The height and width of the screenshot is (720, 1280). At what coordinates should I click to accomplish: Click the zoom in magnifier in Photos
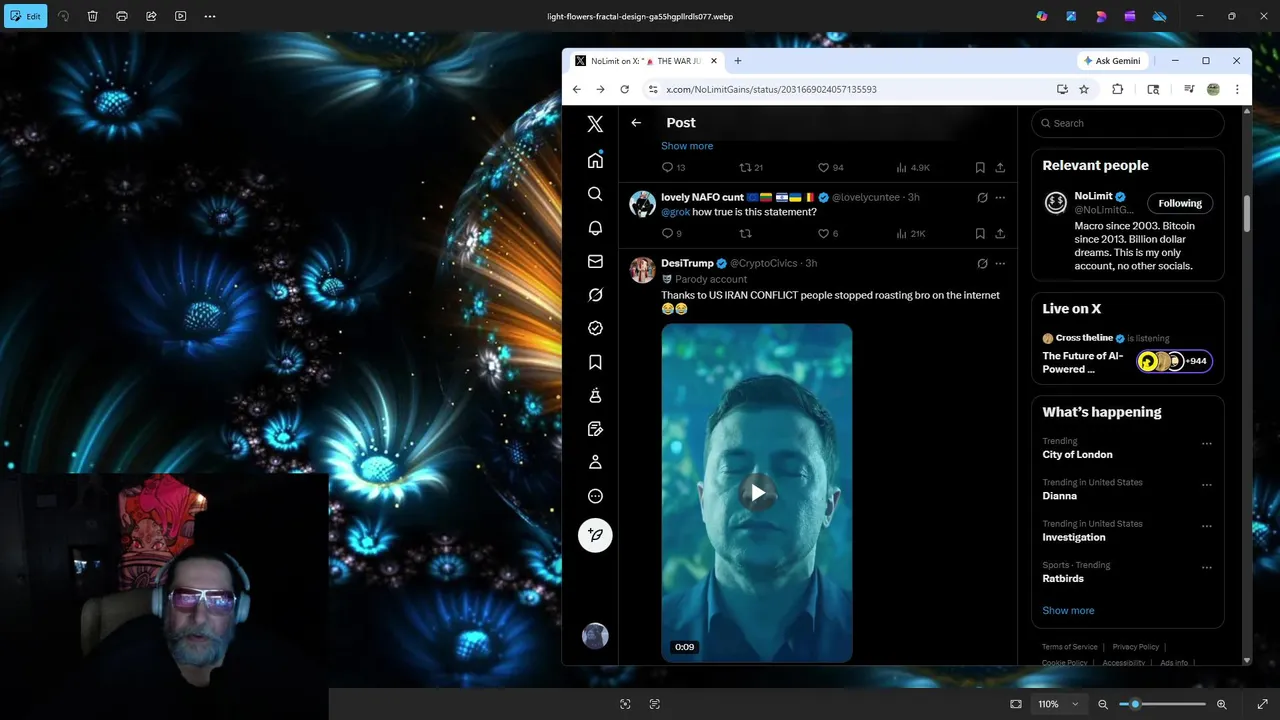click(x=1222, y=704)
